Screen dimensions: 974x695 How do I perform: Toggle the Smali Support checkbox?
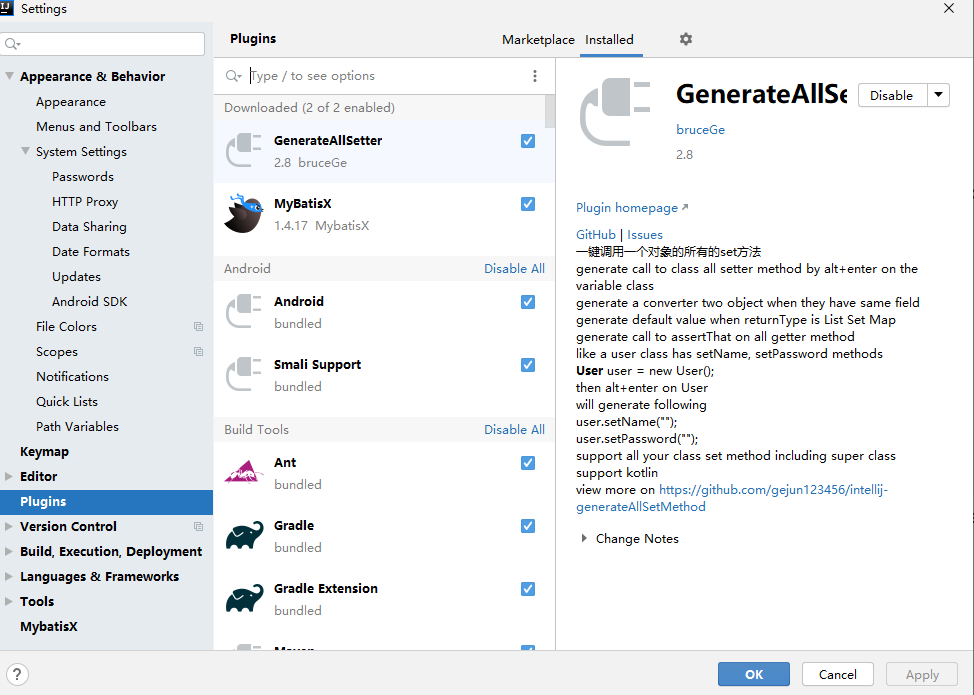528,365
